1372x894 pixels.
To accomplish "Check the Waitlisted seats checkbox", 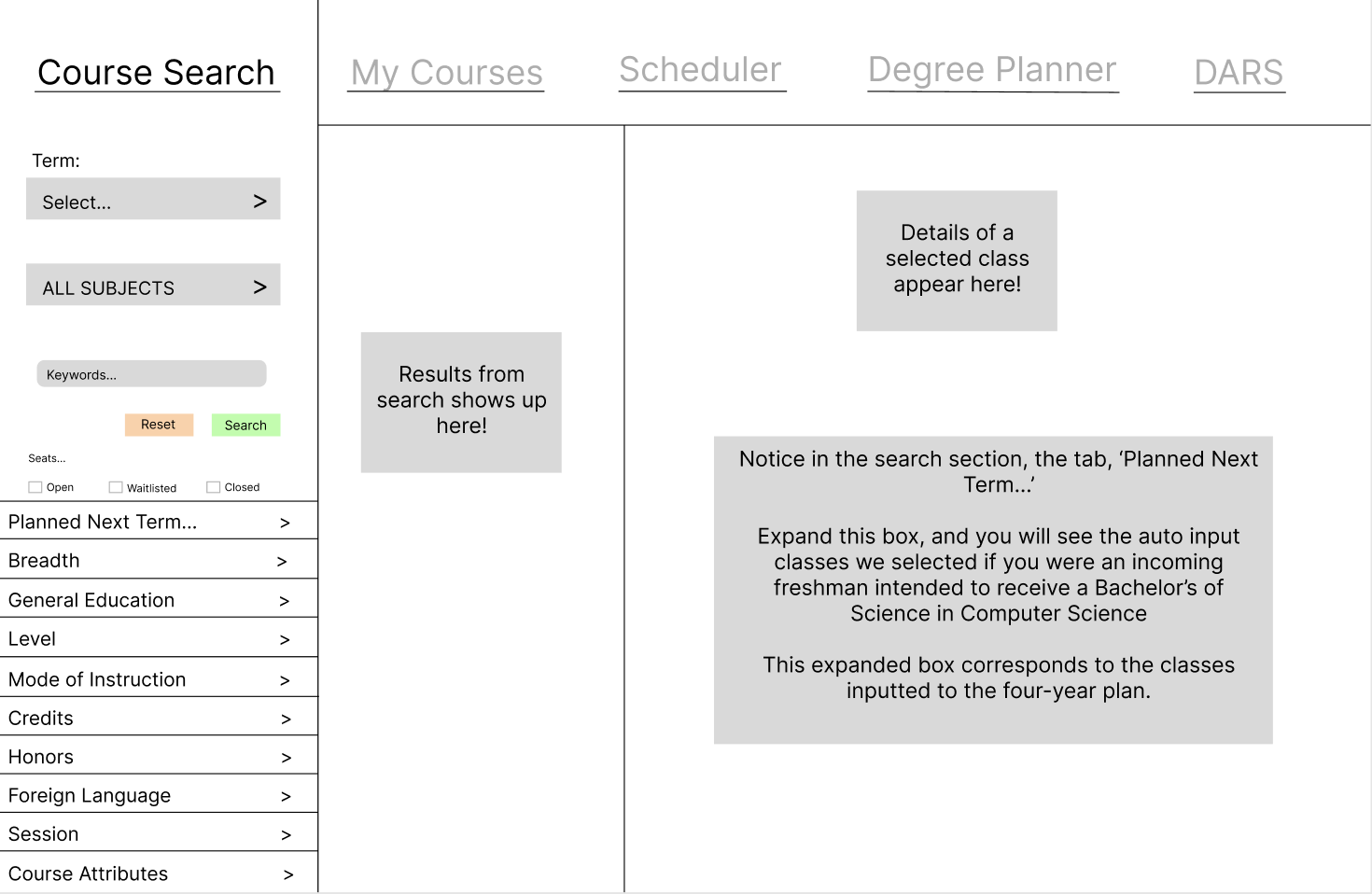I will tap(116, 487).
